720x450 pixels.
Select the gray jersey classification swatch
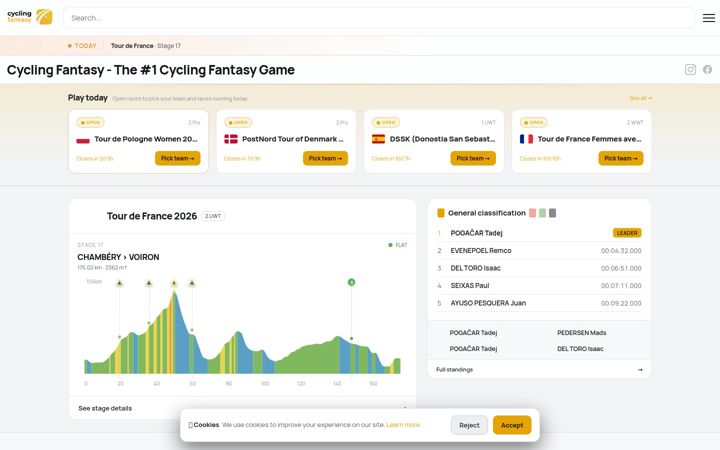(552, 213)
